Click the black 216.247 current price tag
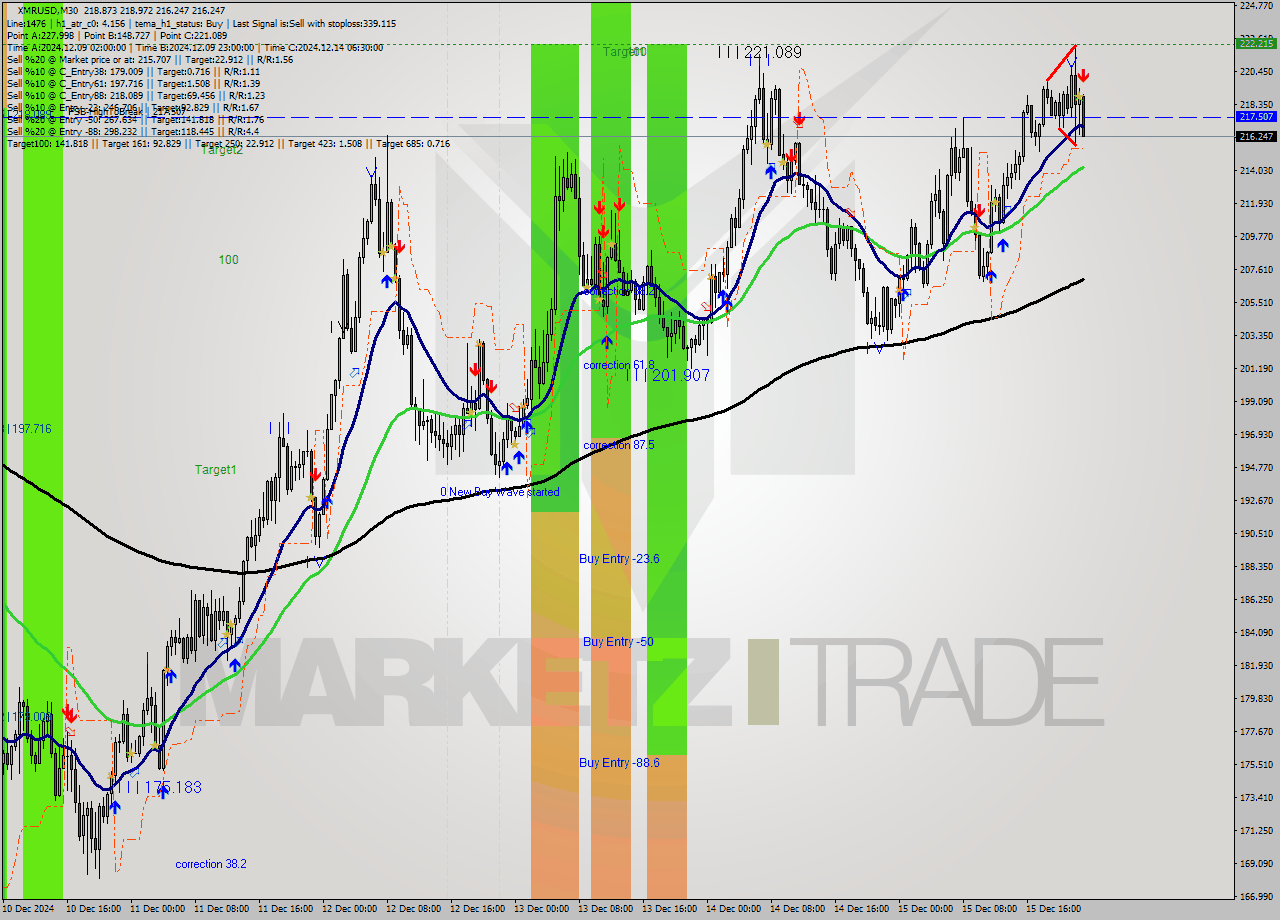Screen dimensions: 1280x920 (1256, 136)
